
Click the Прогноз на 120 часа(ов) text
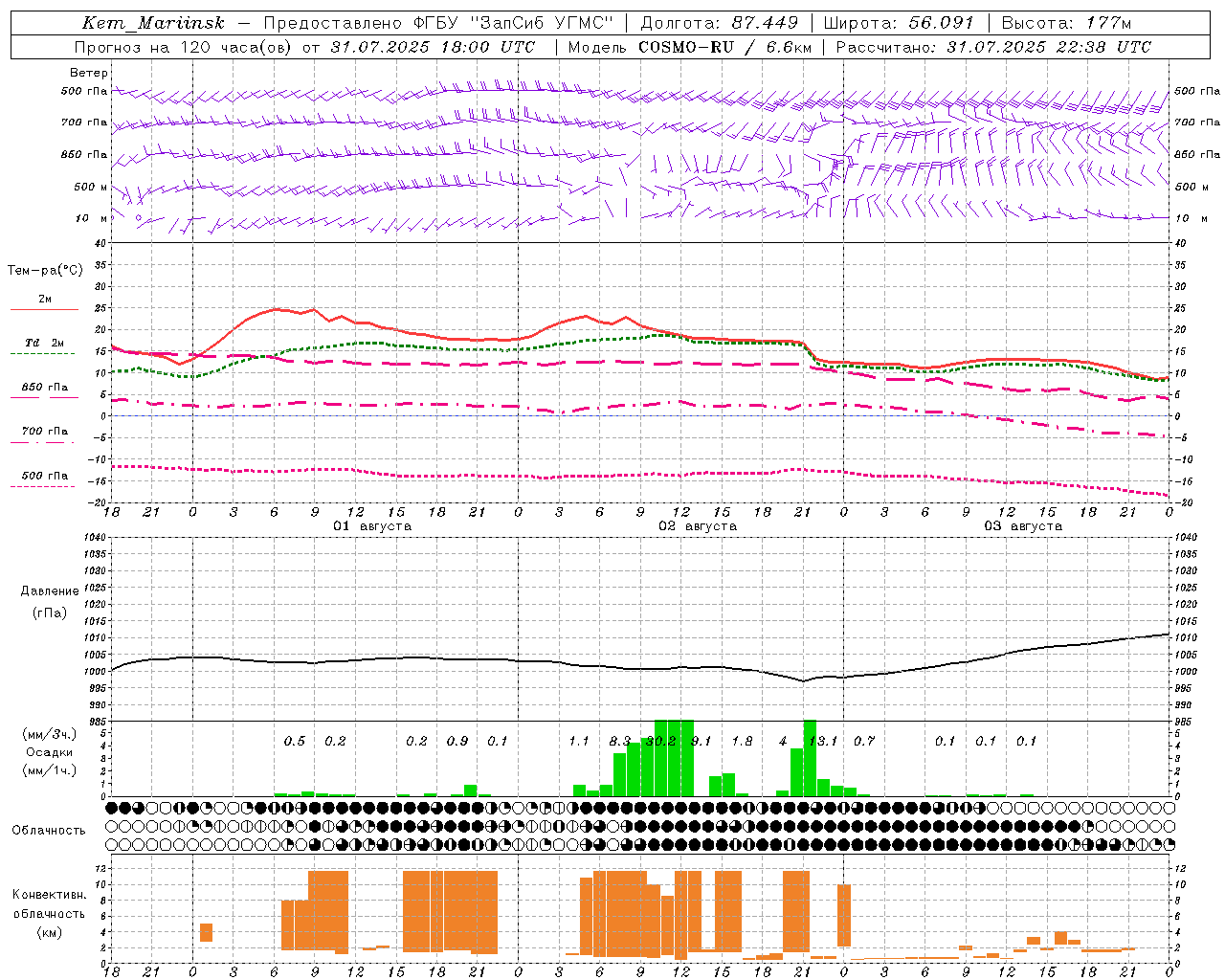(184, 47)
